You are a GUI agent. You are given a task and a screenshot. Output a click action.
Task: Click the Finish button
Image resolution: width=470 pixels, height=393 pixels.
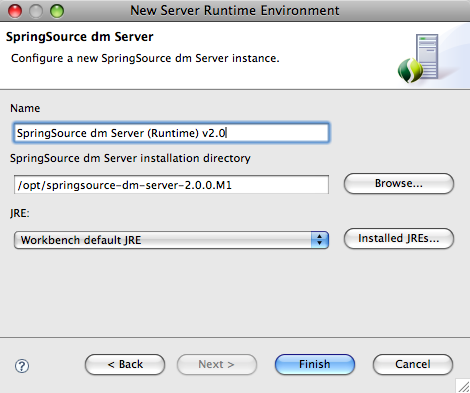click(315, 364)
